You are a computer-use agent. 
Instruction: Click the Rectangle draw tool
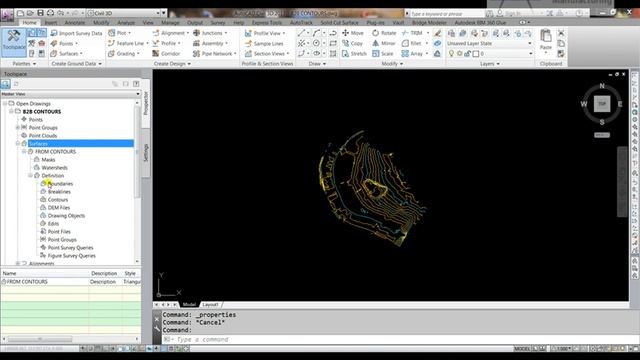click(333, 43)
